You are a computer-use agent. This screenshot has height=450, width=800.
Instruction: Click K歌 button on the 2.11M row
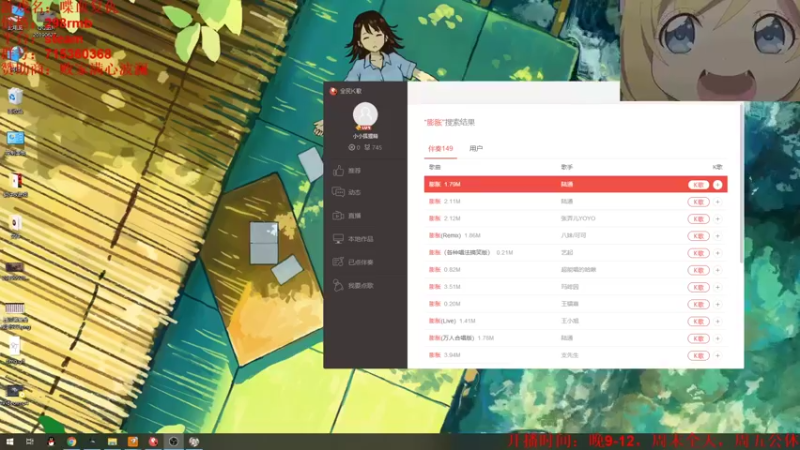(x=698, y=202)
